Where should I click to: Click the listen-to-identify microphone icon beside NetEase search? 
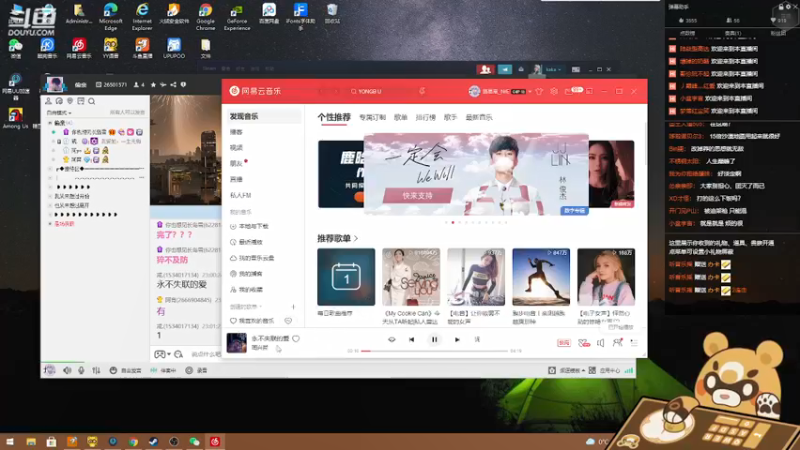click(x=422, y=91)
